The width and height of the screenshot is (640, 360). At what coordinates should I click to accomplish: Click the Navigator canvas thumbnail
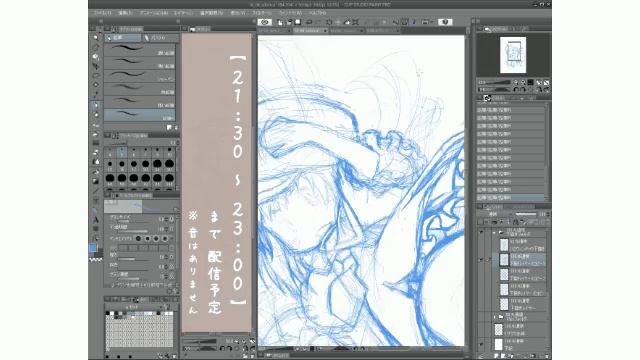(x=513, y=55)
